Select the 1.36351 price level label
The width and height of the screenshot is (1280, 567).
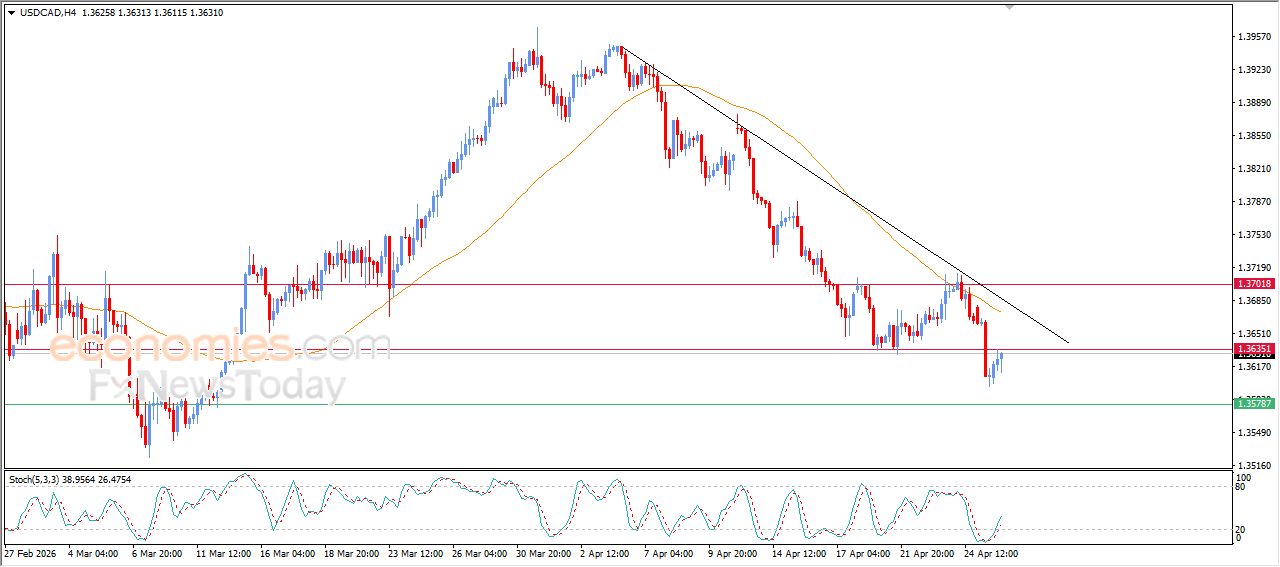[1253, 349]
